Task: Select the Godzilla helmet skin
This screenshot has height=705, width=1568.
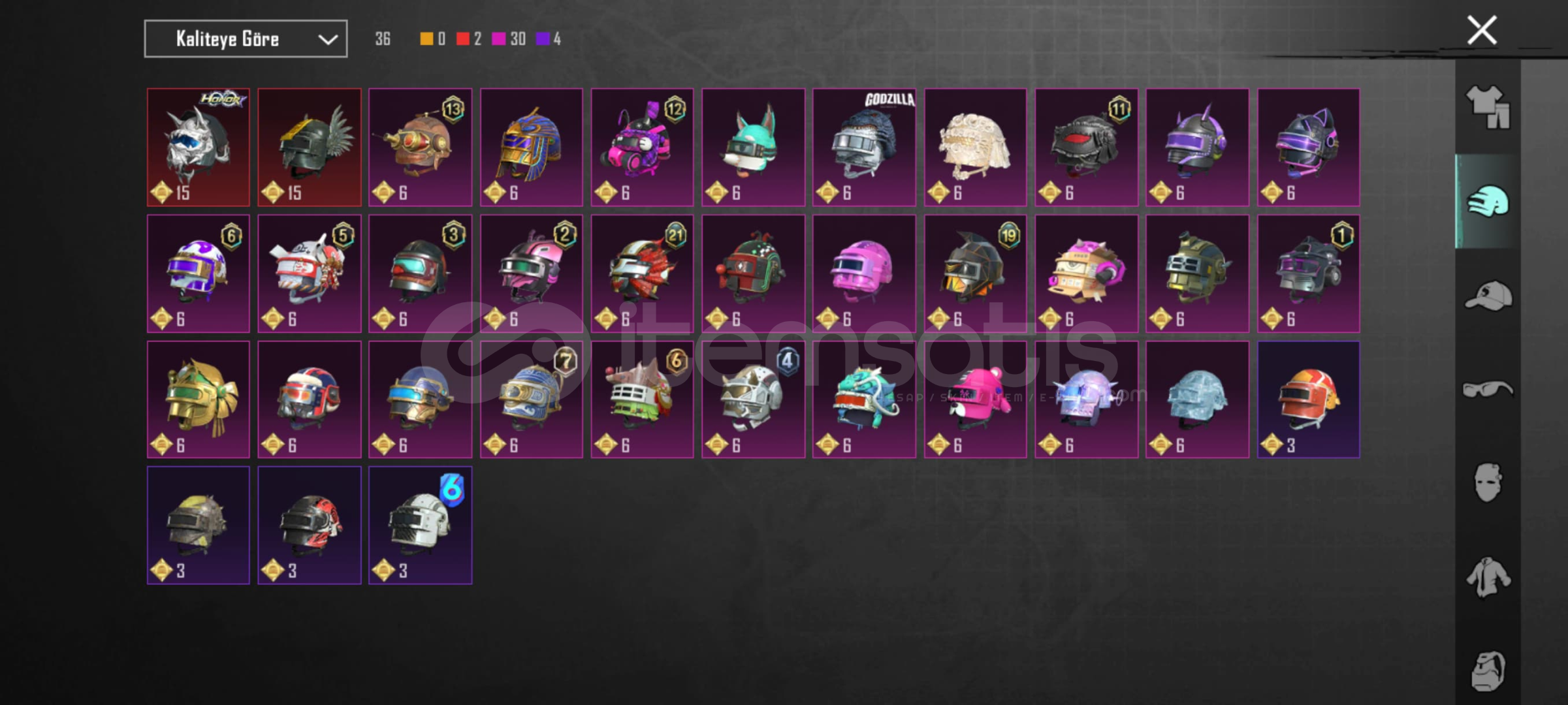Action: 864,148
